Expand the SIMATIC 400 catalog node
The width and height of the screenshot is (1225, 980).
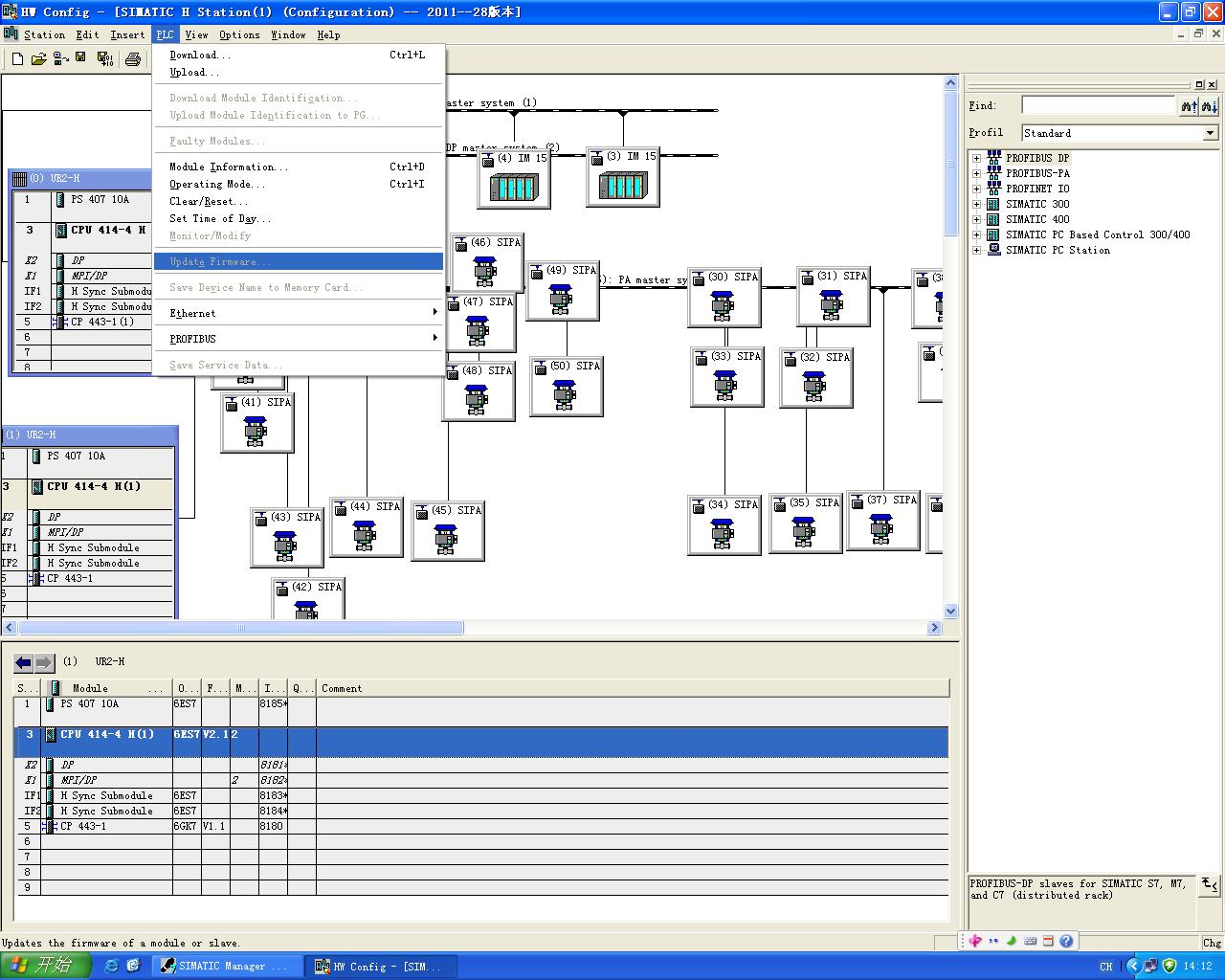(x=976, y=220)
